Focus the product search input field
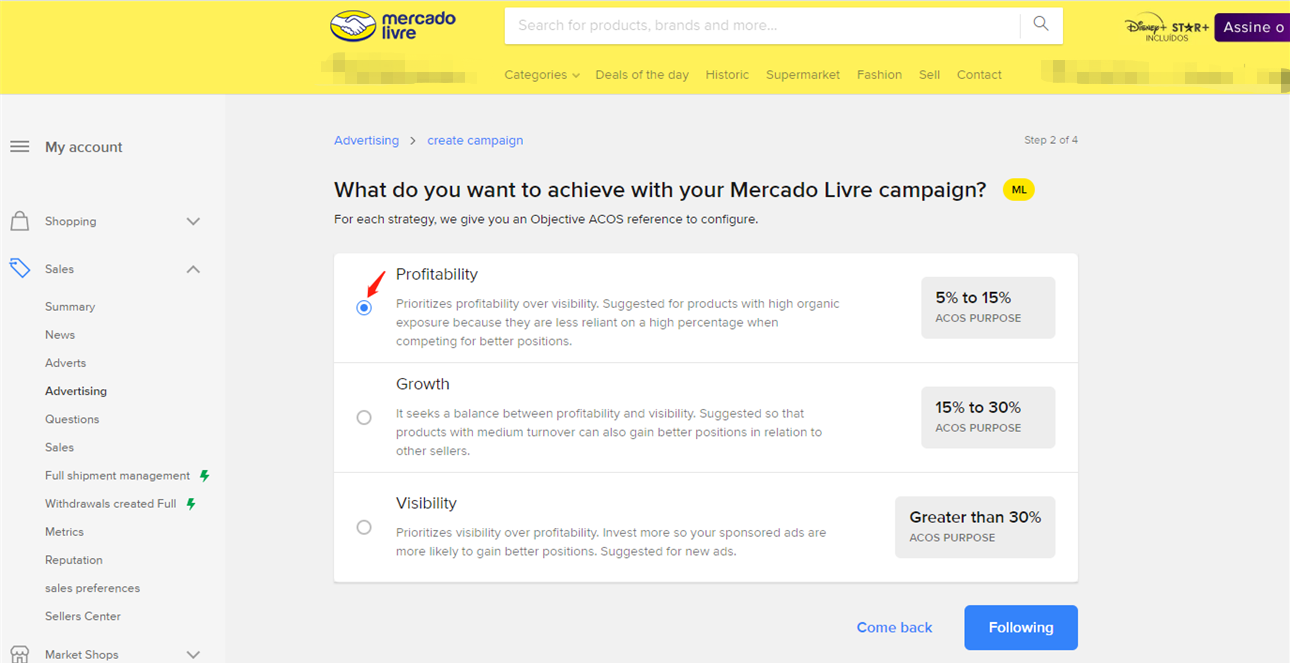The height and width of the screenshot is (663, 1290). (762, 25)
